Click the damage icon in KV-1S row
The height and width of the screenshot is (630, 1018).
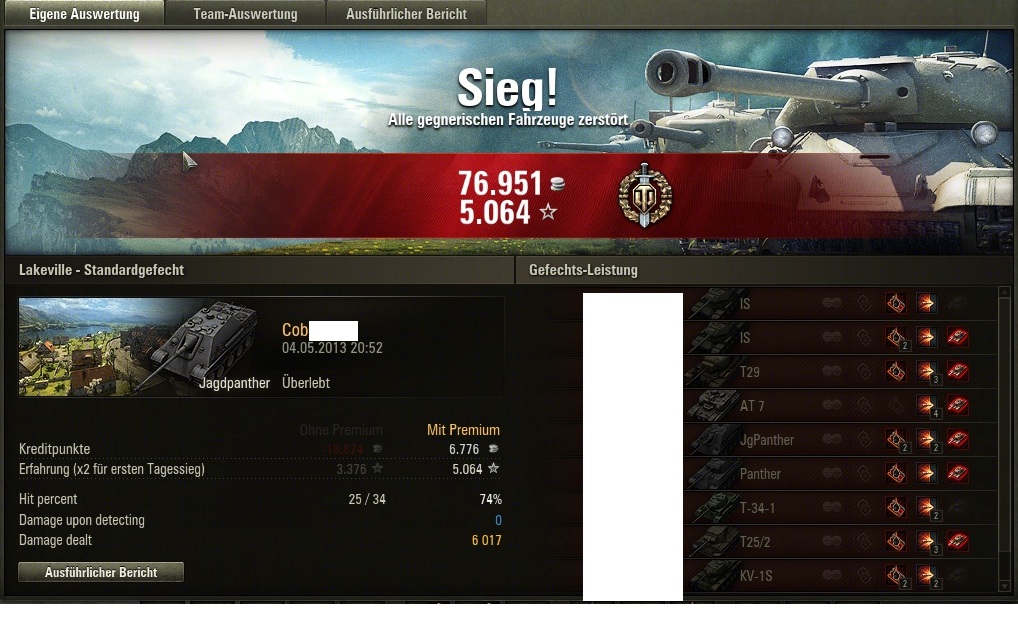926,575
